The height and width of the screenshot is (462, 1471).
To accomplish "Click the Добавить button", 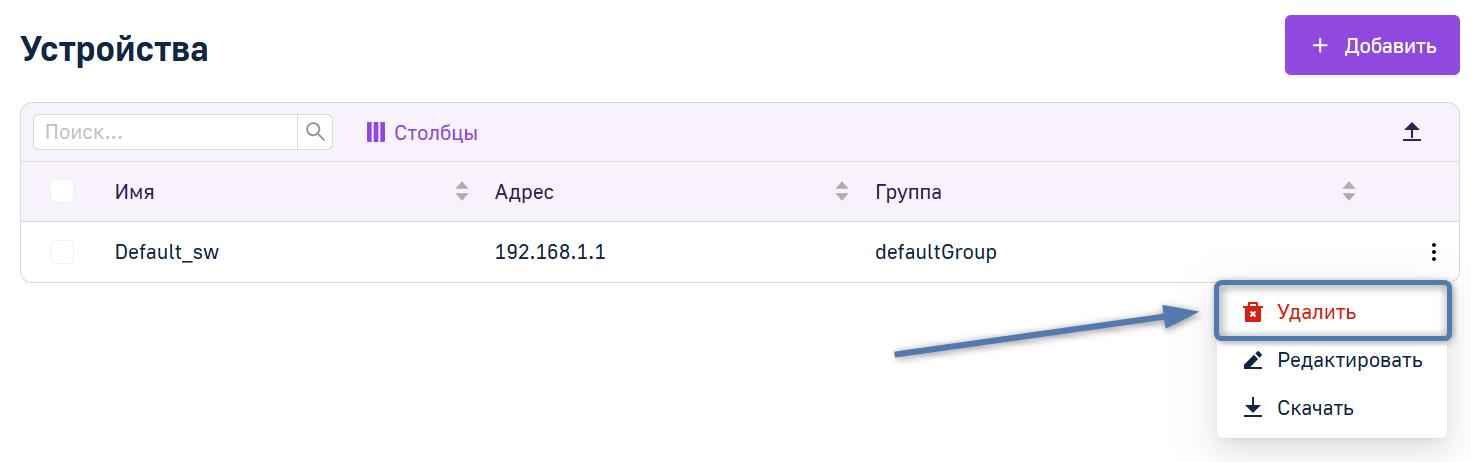I will pos(1372,45).
